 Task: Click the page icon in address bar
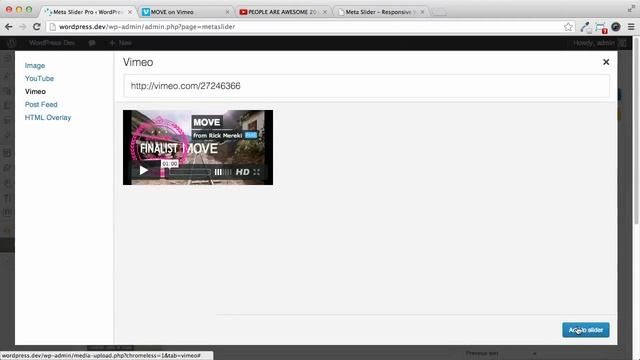point(52,27)
